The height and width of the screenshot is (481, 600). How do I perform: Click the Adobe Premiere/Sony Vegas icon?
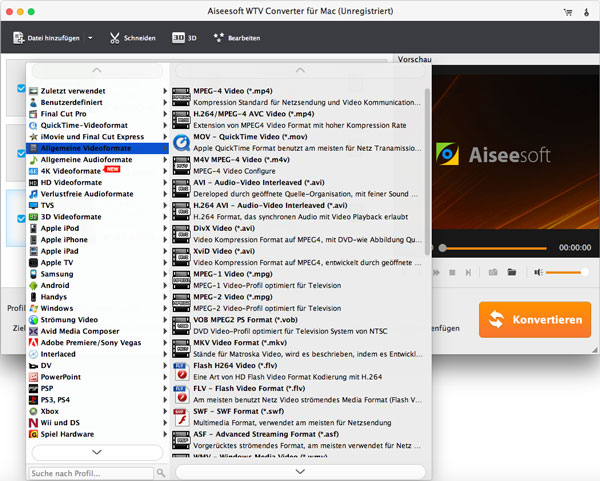click(34, 342)
